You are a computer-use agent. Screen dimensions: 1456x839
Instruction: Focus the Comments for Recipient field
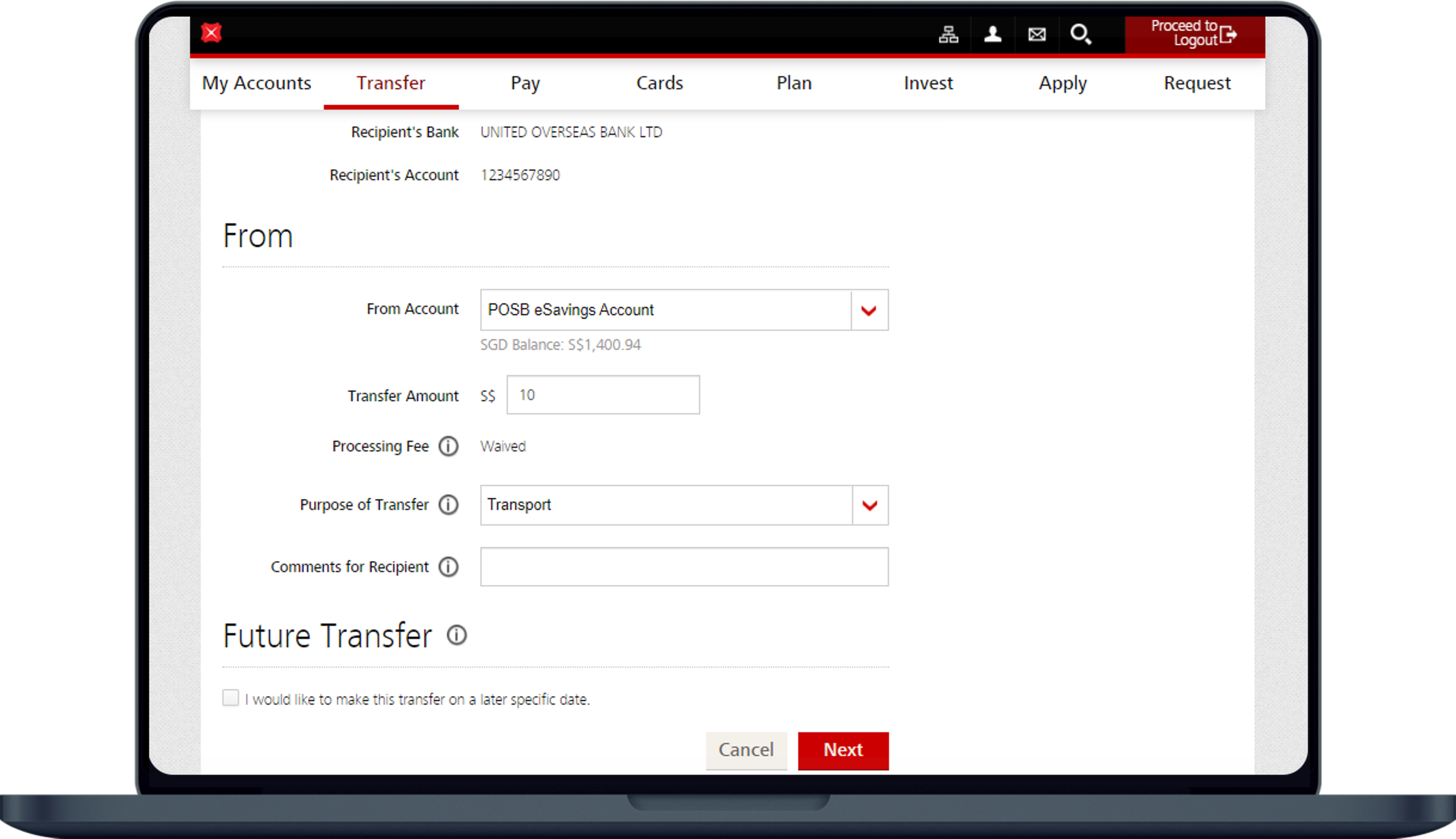(684, 566)
